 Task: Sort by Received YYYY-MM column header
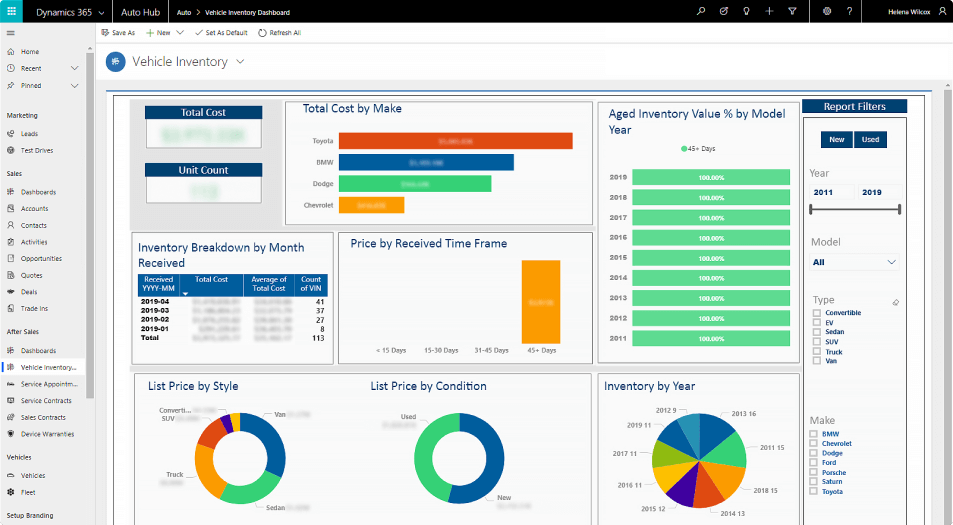159,284
